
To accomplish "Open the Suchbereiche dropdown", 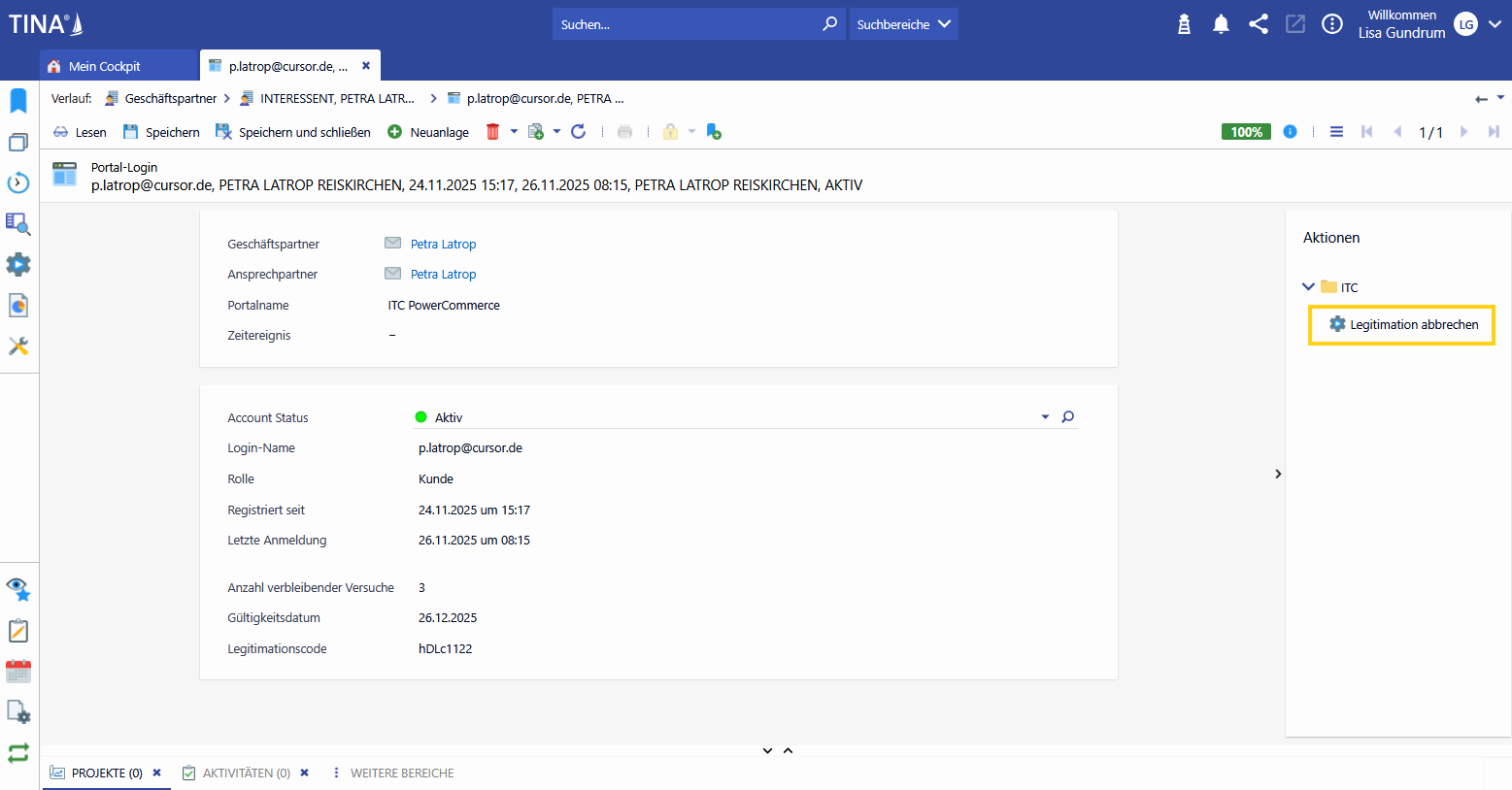I will click(x=903, y=24).
